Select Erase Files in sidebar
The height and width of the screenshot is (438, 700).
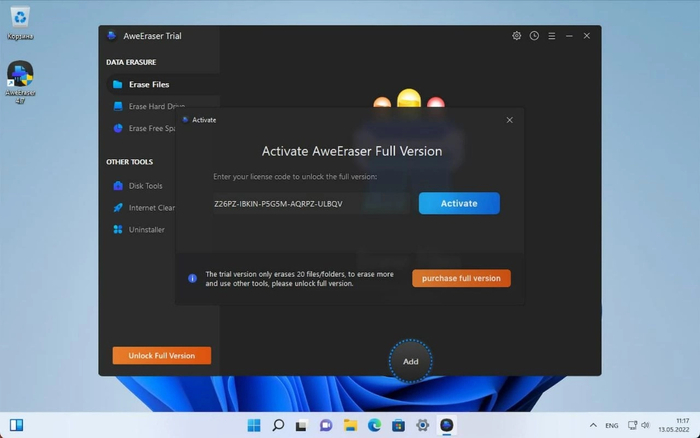(x=148, y=85)
